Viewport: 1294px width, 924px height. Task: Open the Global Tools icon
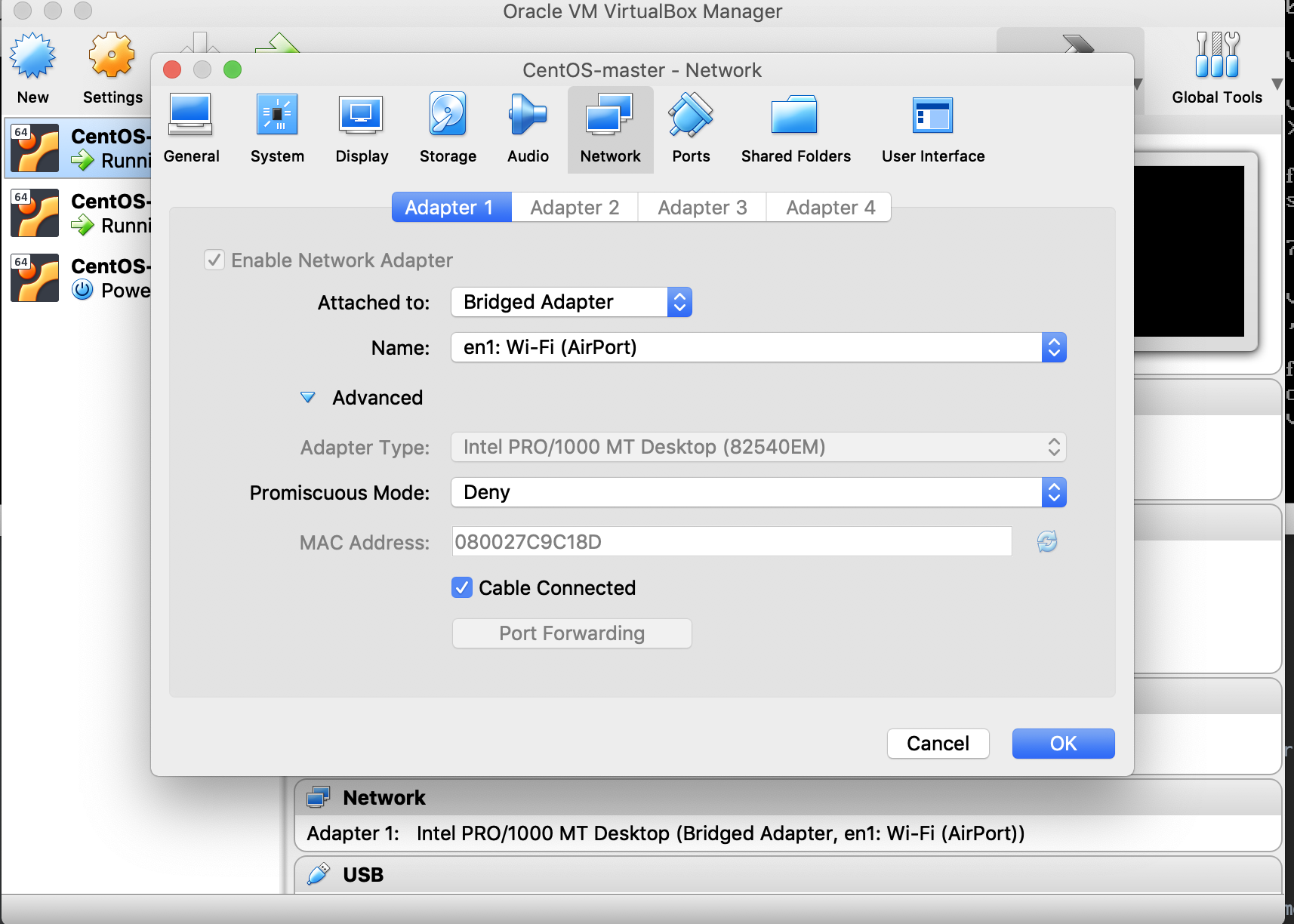(1217, 54)
